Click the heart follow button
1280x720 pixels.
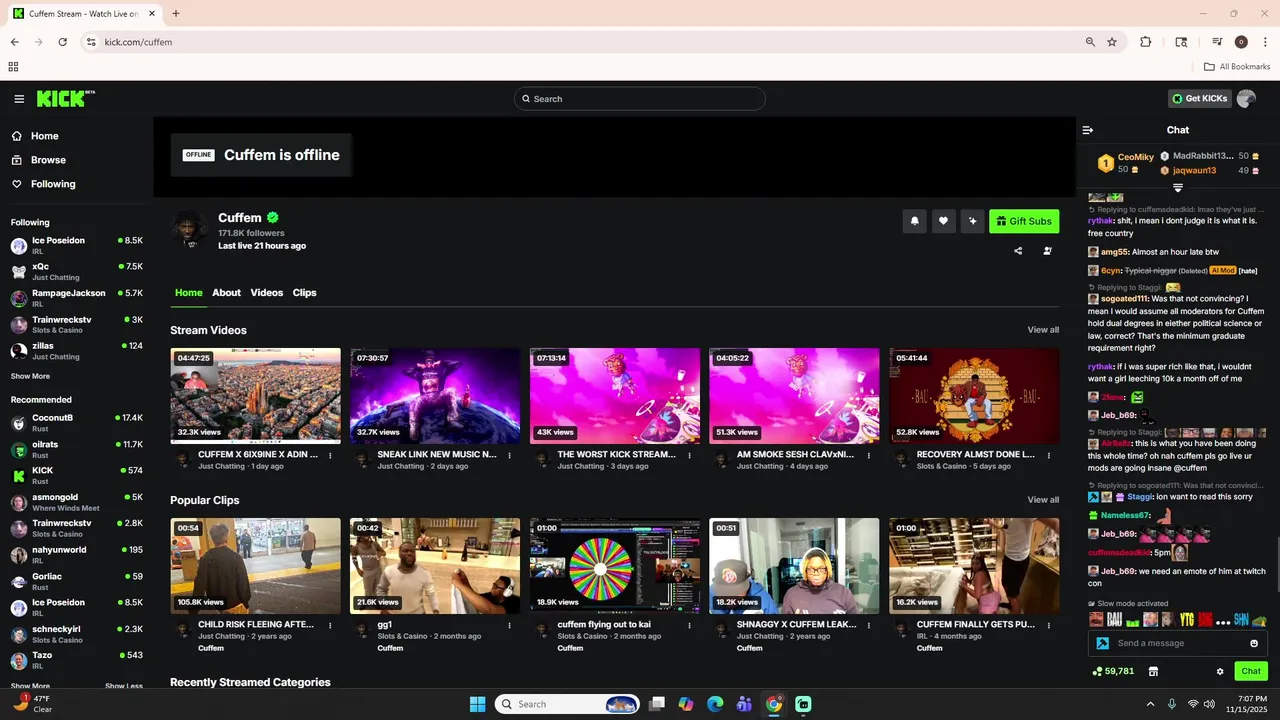pyautogui.click(x=943, y=221)
